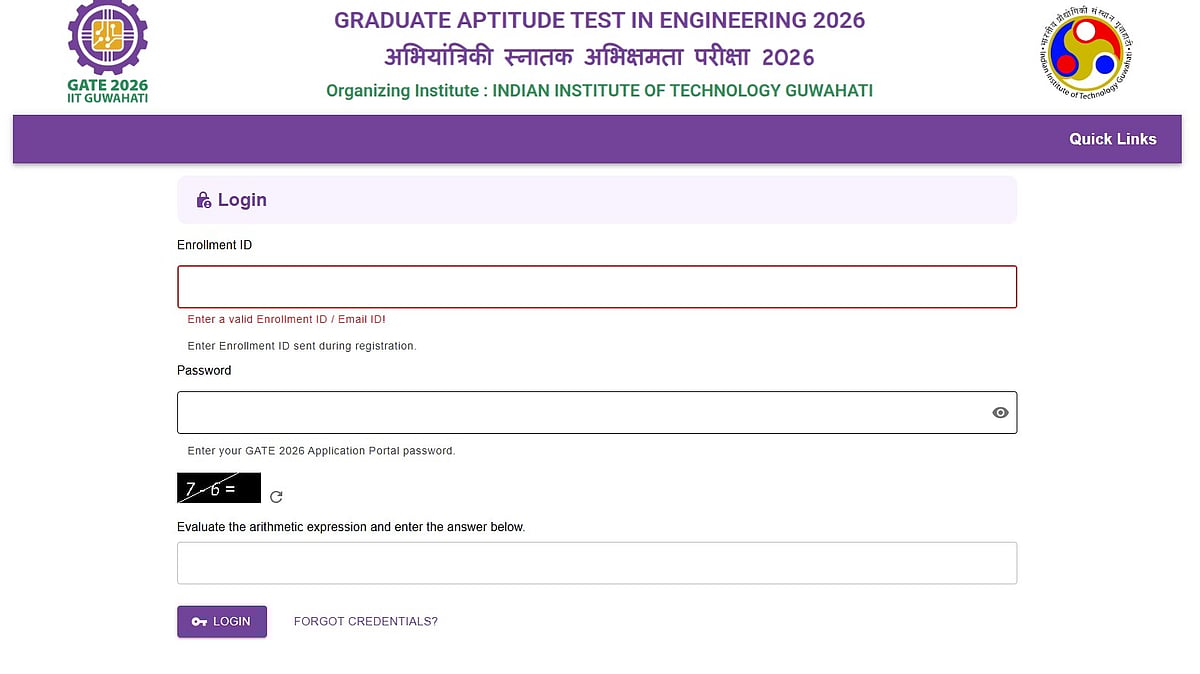Click the Login panel header
The height and width of the screenshot is (674, 1200).
[597, 199]
